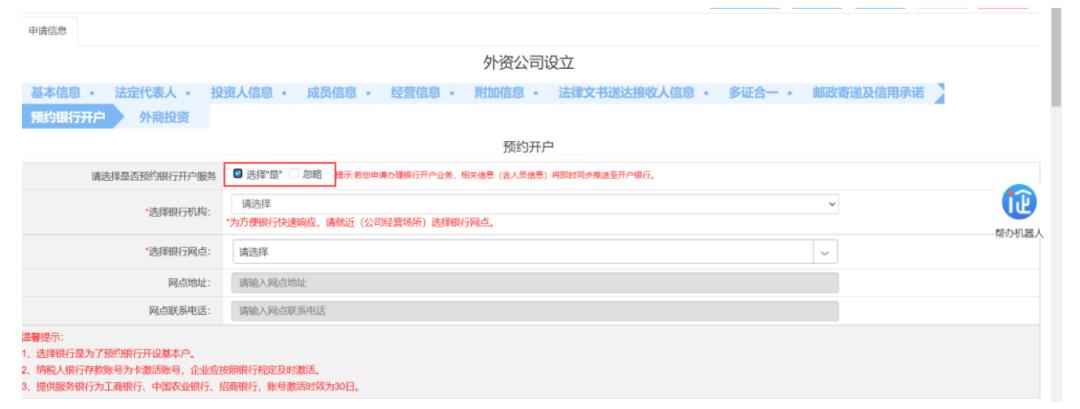Click the red hint about 就近选择银行网点
The width and height of the screenshot is (1080, 409).
tap(360, 223)
